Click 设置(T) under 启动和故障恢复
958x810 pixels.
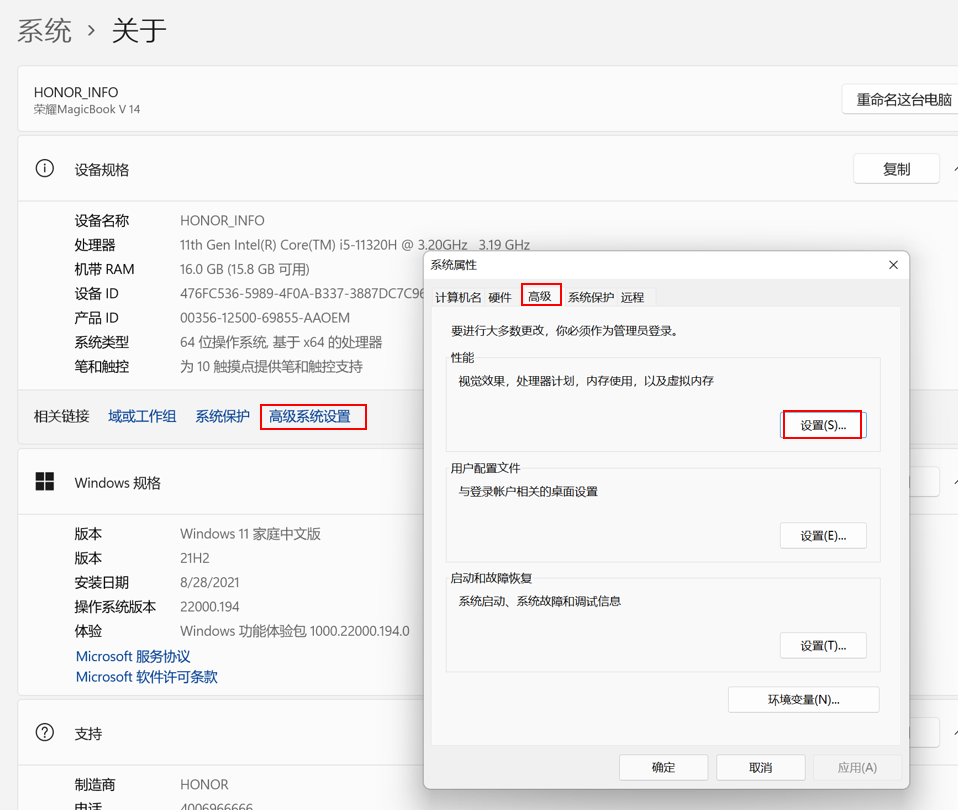coord(822,646)
